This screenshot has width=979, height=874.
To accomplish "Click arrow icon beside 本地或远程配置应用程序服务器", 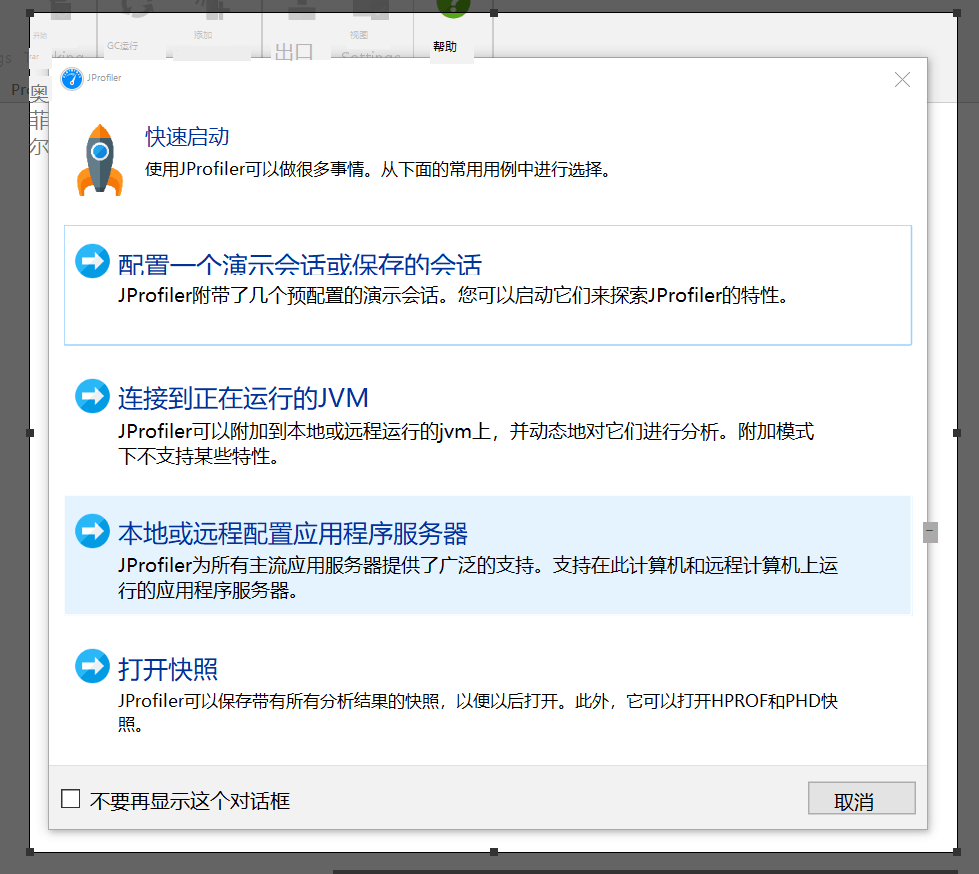I will pos(92,531).
